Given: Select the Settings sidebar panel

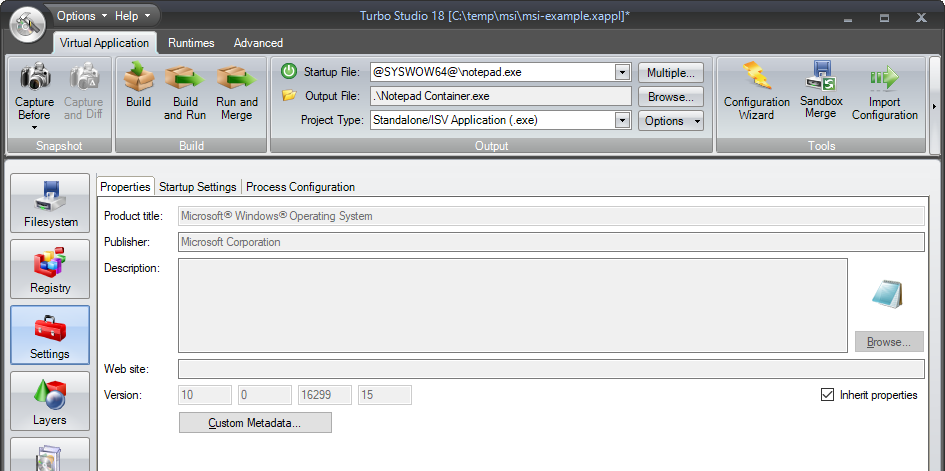Looking at the screenshot, I should point(50,335).
